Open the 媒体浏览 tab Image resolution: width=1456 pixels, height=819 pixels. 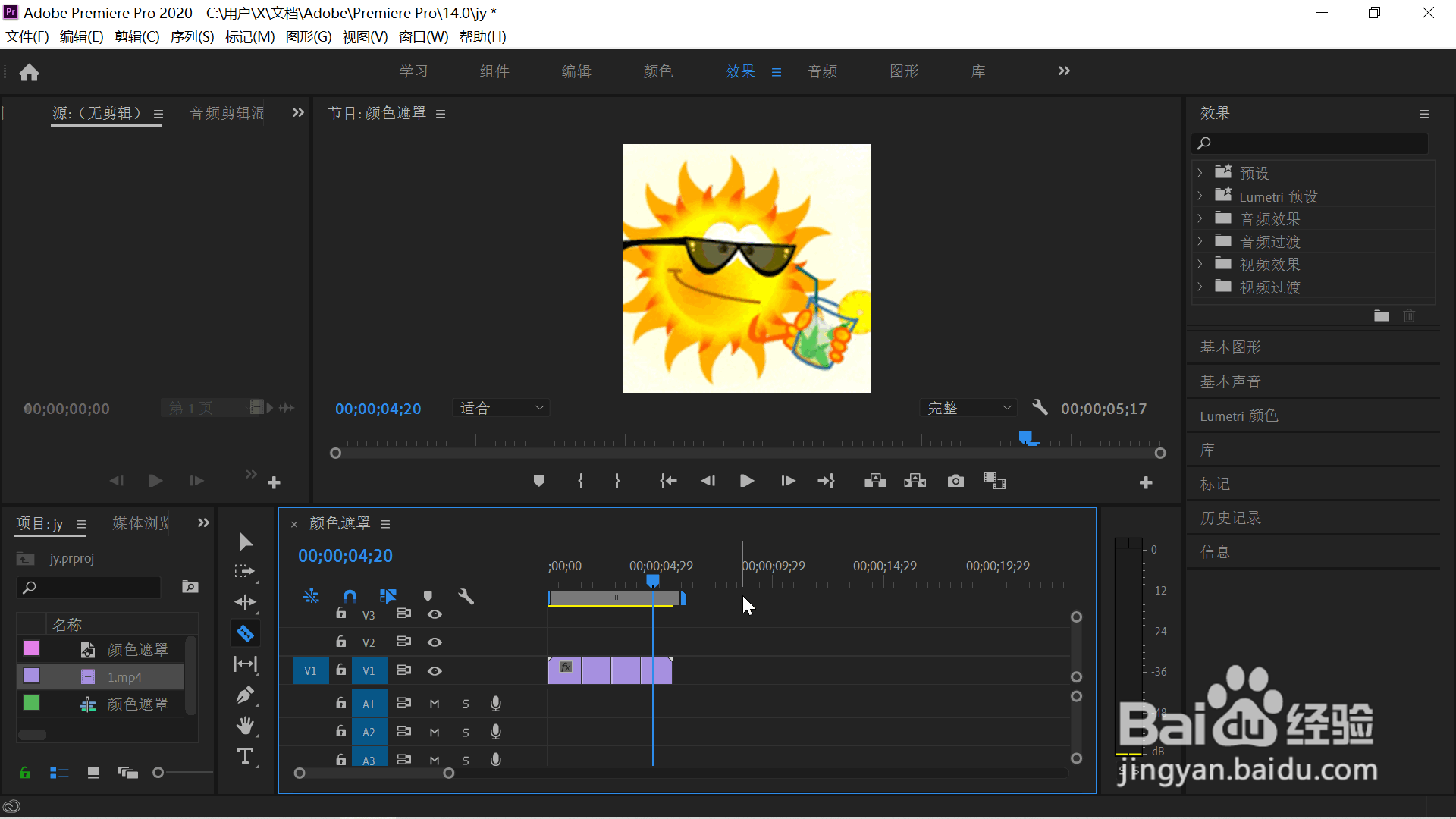[x=141, y=523]
